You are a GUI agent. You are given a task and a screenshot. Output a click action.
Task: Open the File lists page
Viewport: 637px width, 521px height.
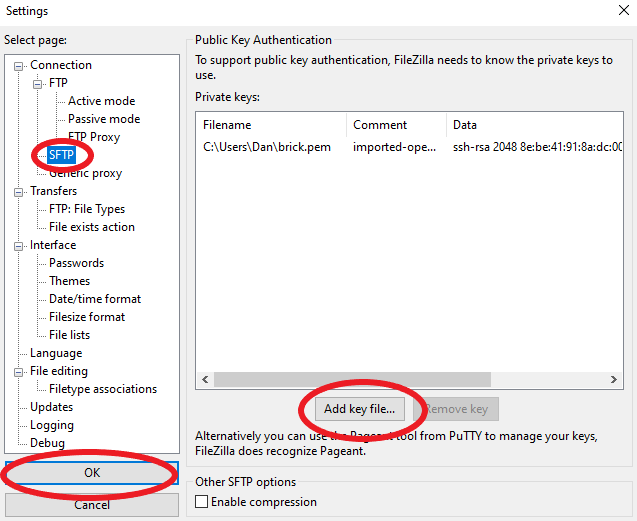tap(69, 335)
